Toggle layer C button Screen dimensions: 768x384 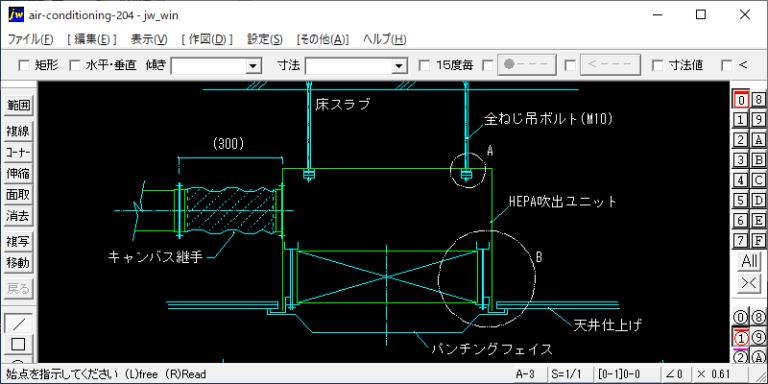pos(758,180)
